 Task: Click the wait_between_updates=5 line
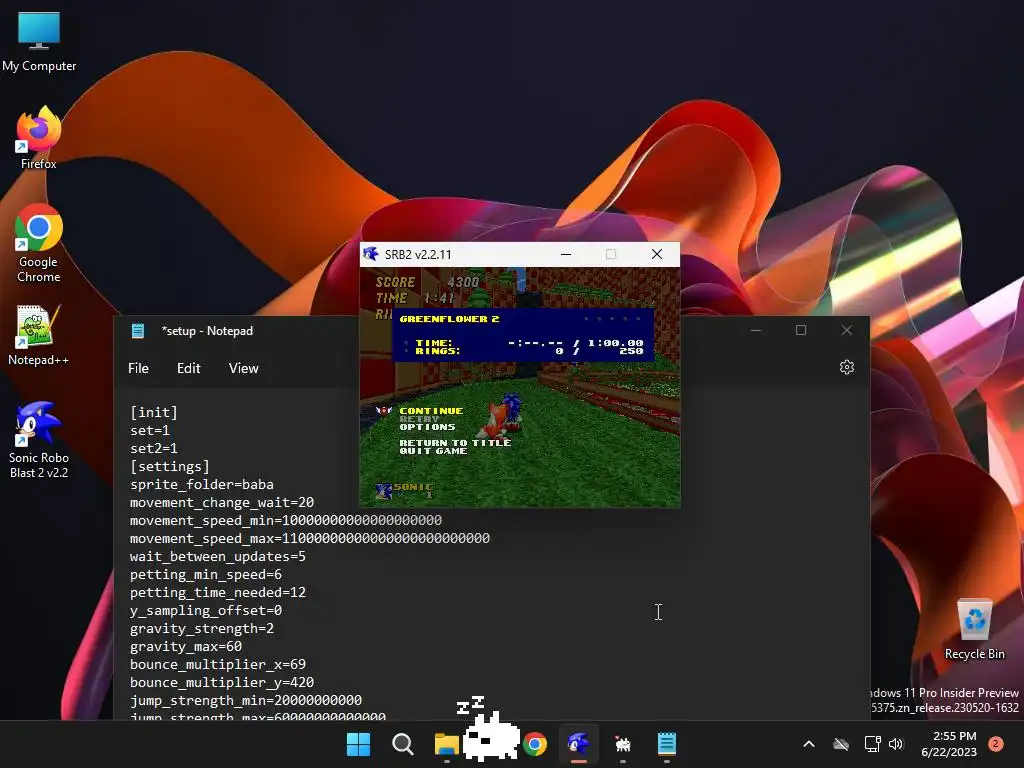217,556
